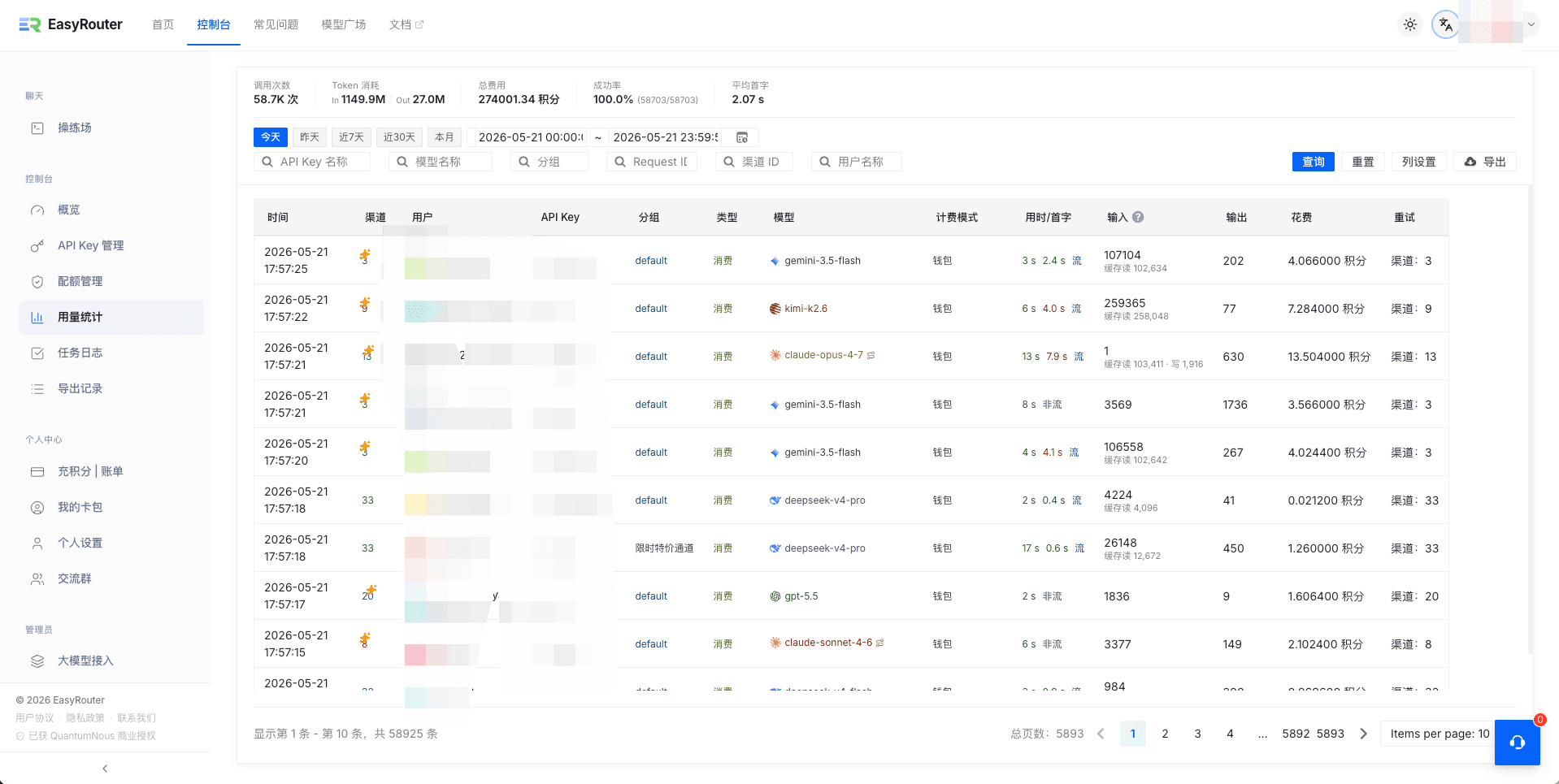The image size is (1559, 784).
Task: Go to the previous page arrow
Action: pos(1101,734)
